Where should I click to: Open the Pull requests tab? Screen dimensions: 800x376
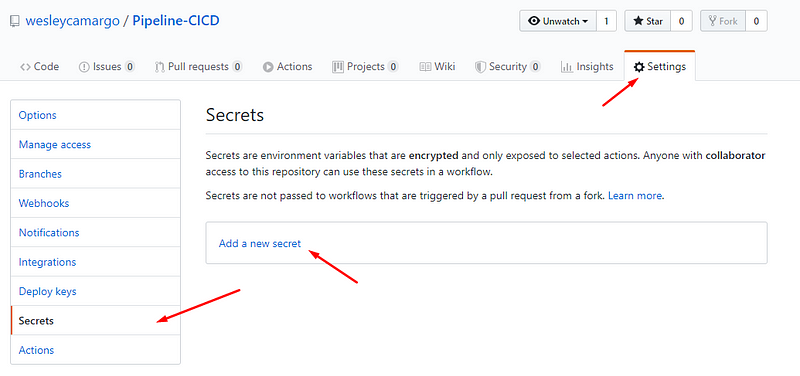[x=198, y=67]
